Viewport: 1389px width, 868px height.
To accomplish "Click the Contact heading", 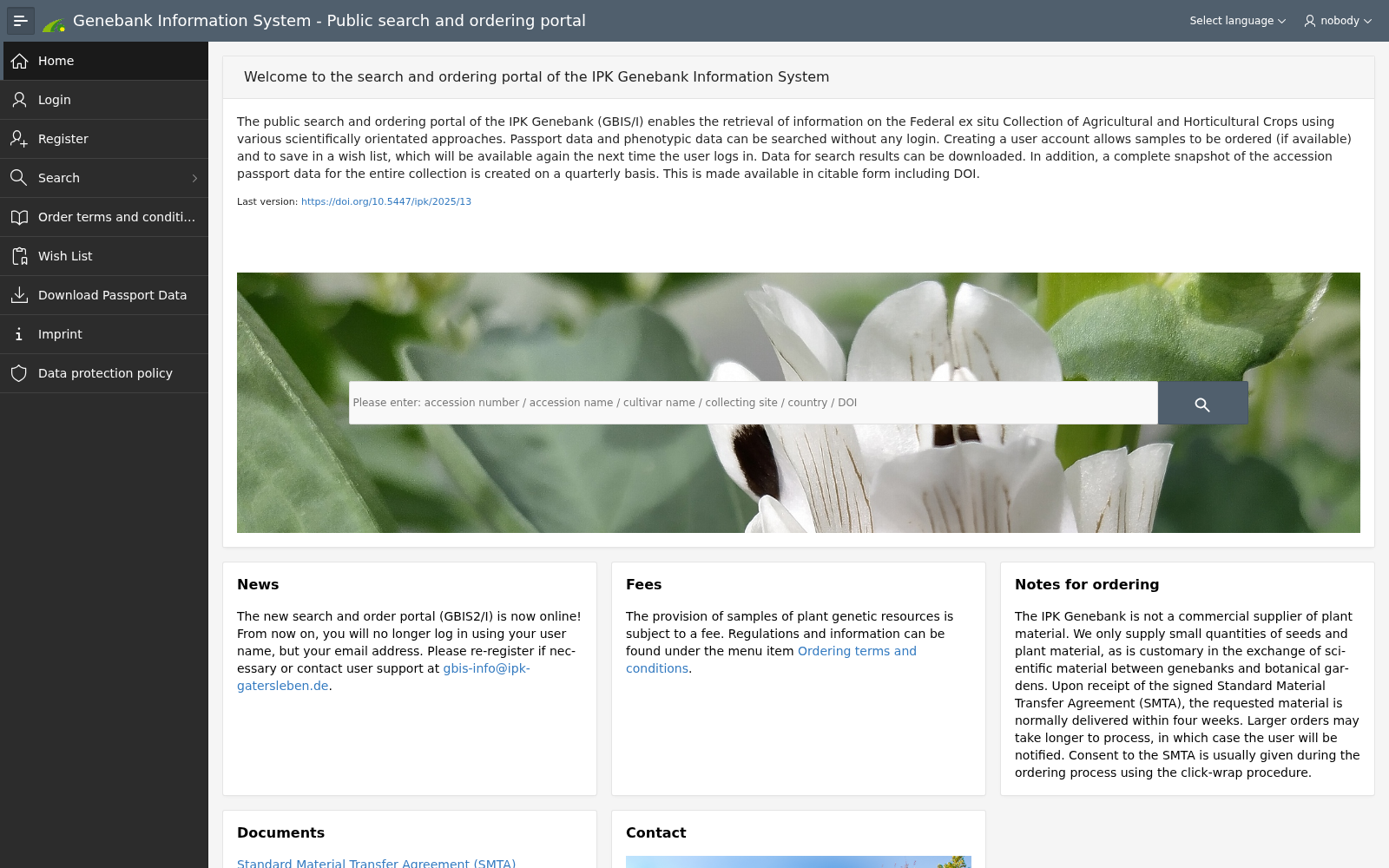I will (655, 833).
